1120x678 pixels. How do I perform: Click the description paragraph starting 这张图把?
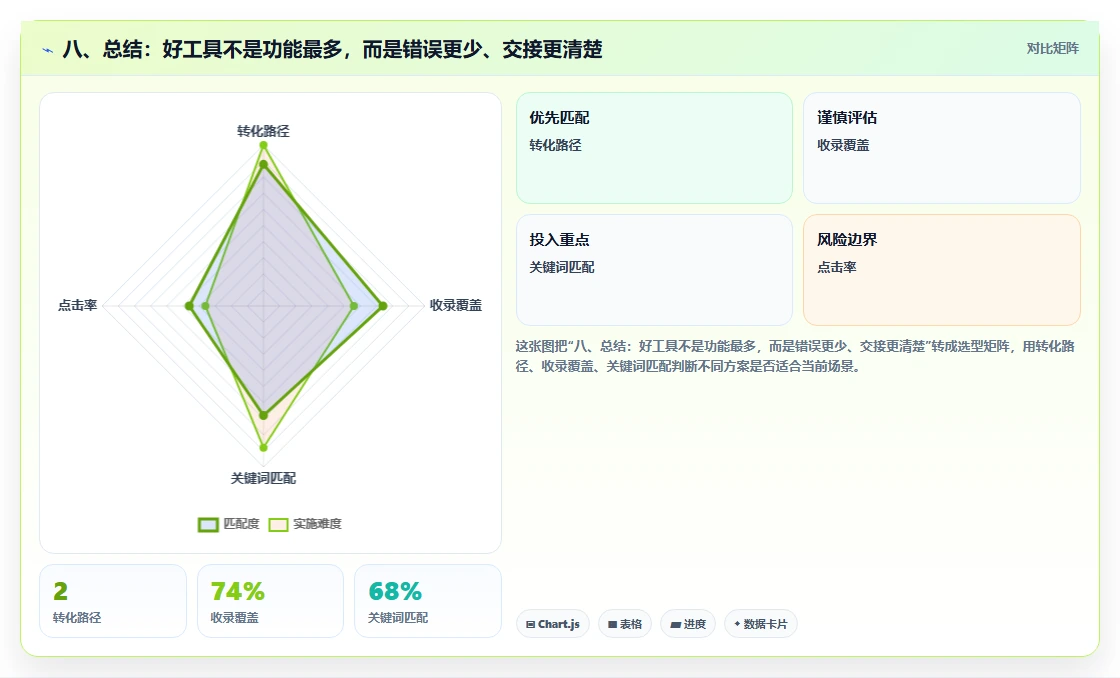click(795, 357)
